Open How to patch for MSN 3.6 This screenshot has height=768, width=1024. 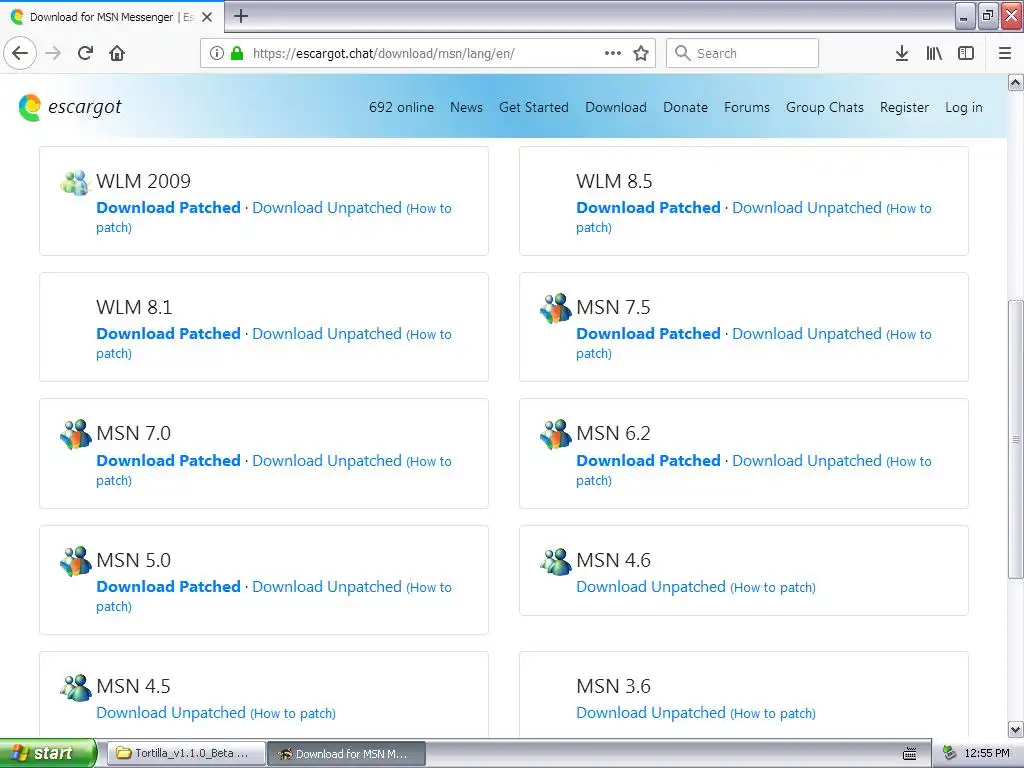coord(773,713)
